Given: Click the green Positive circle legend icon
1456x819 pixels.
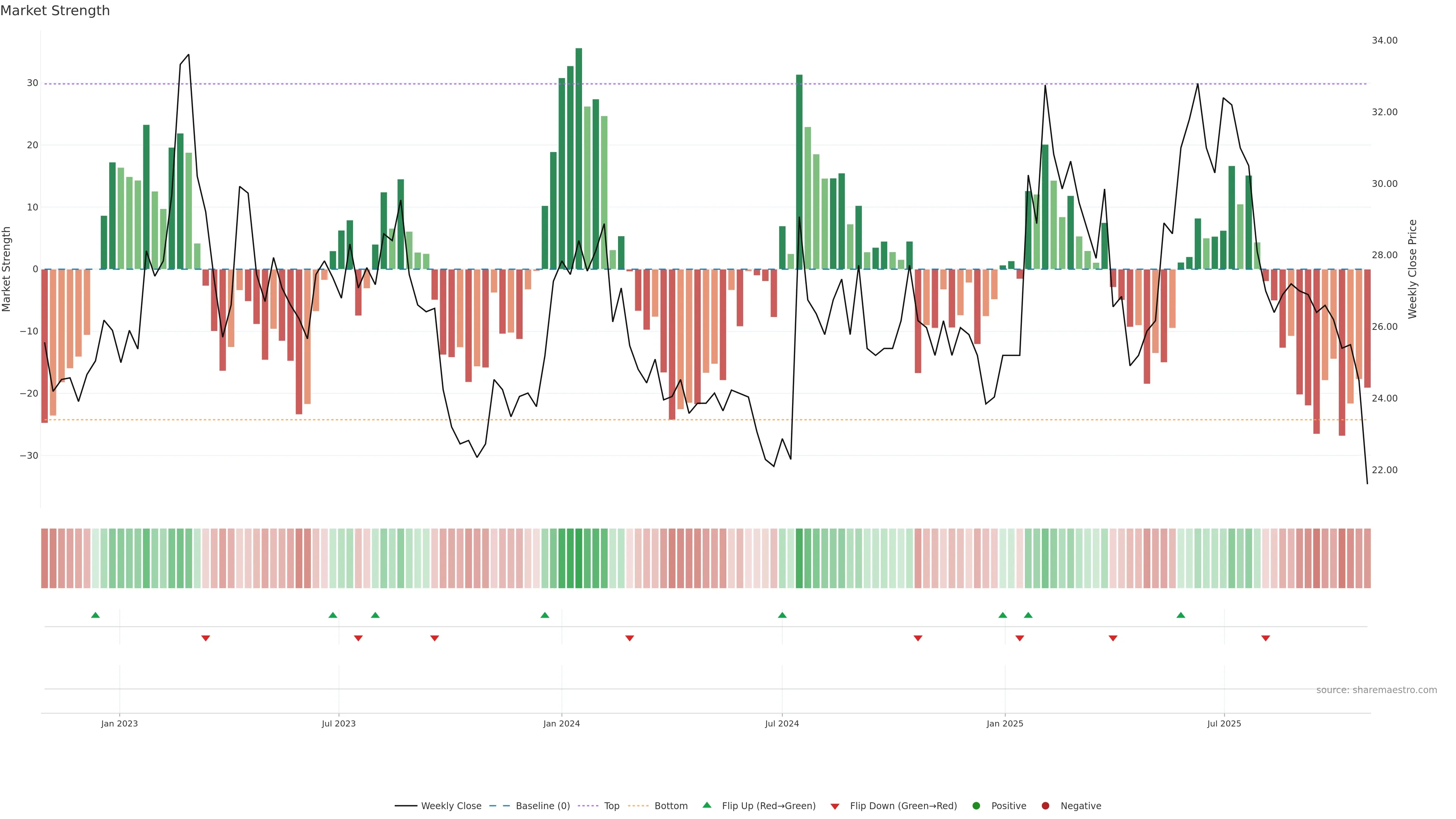Looking at the screenshot, I should pyautogui.click(x=976, y=806).
